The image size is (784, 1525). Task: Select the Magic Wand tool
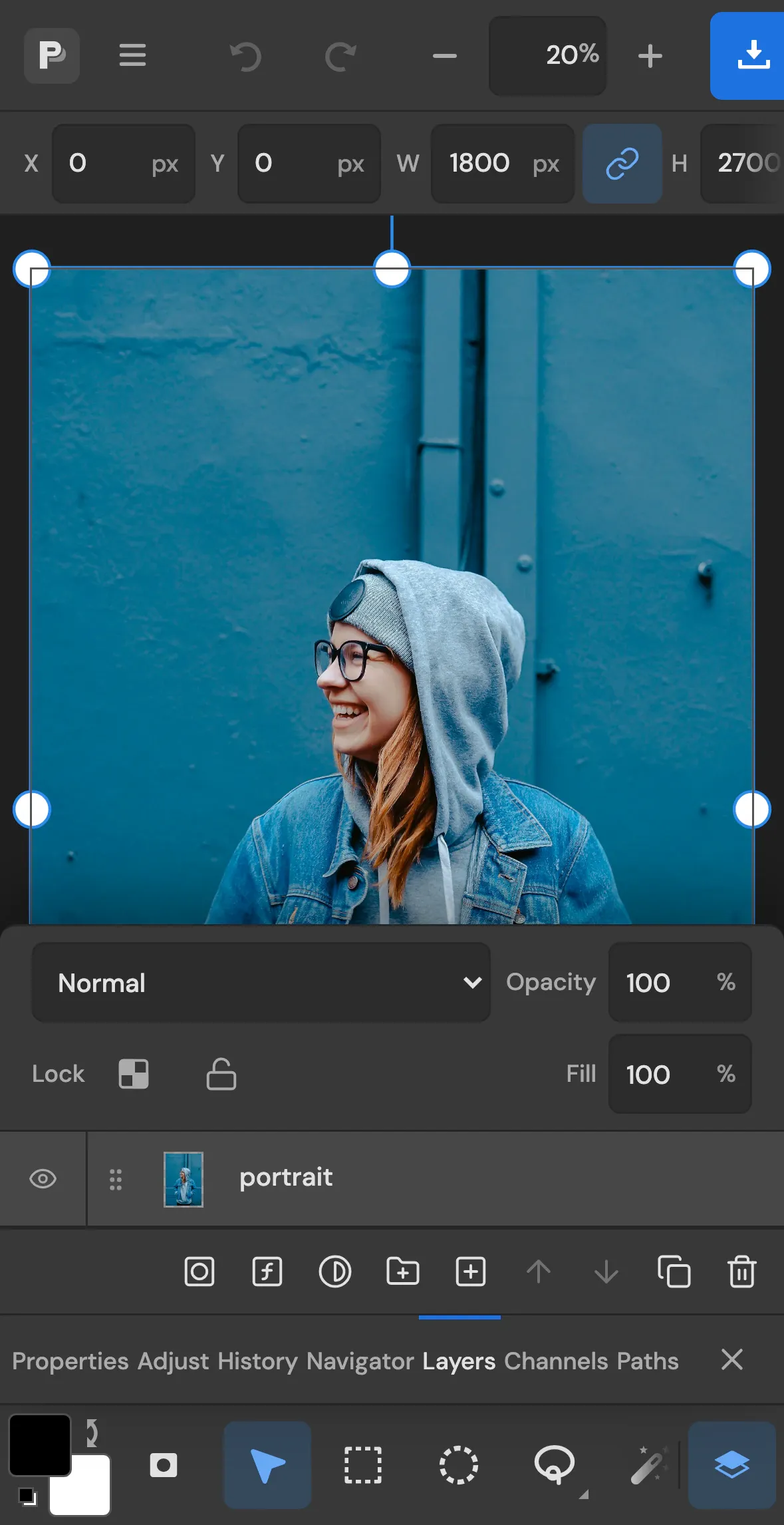pos(649,1465)
